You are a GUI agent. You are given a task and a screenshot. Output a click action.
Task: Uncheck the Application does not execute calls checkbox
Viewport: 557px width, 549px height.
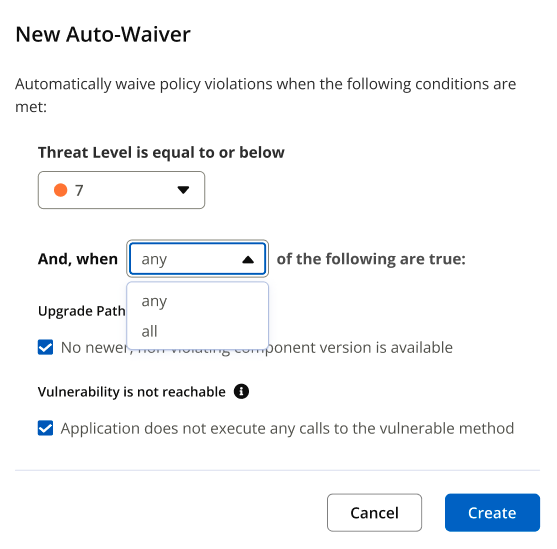[45, 428]
